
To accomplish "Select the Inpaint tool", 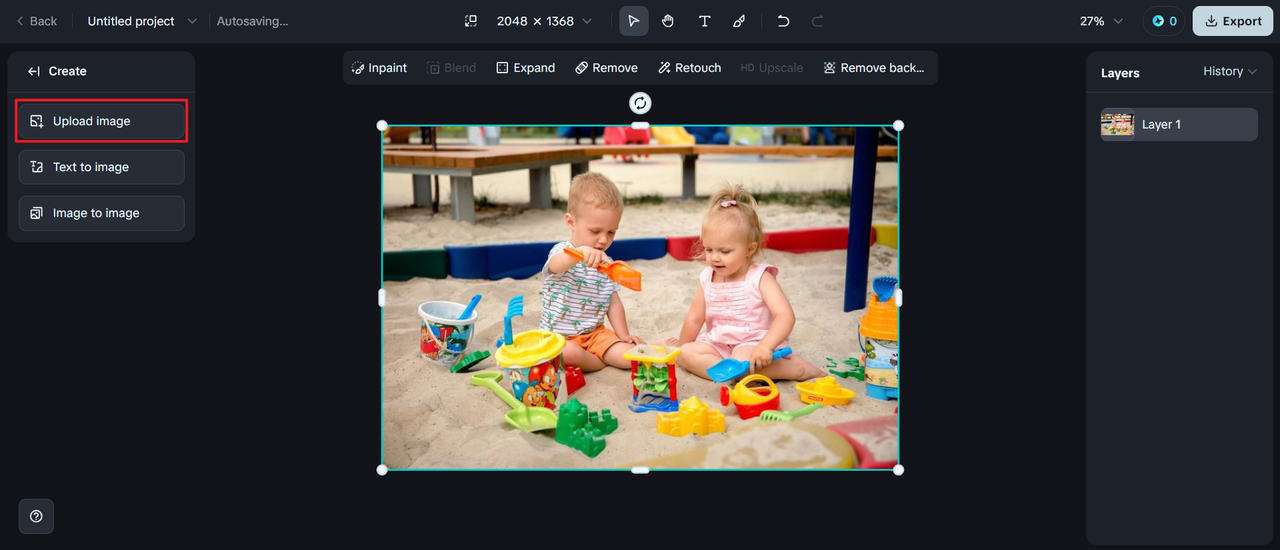I will [x=379, y=68].
